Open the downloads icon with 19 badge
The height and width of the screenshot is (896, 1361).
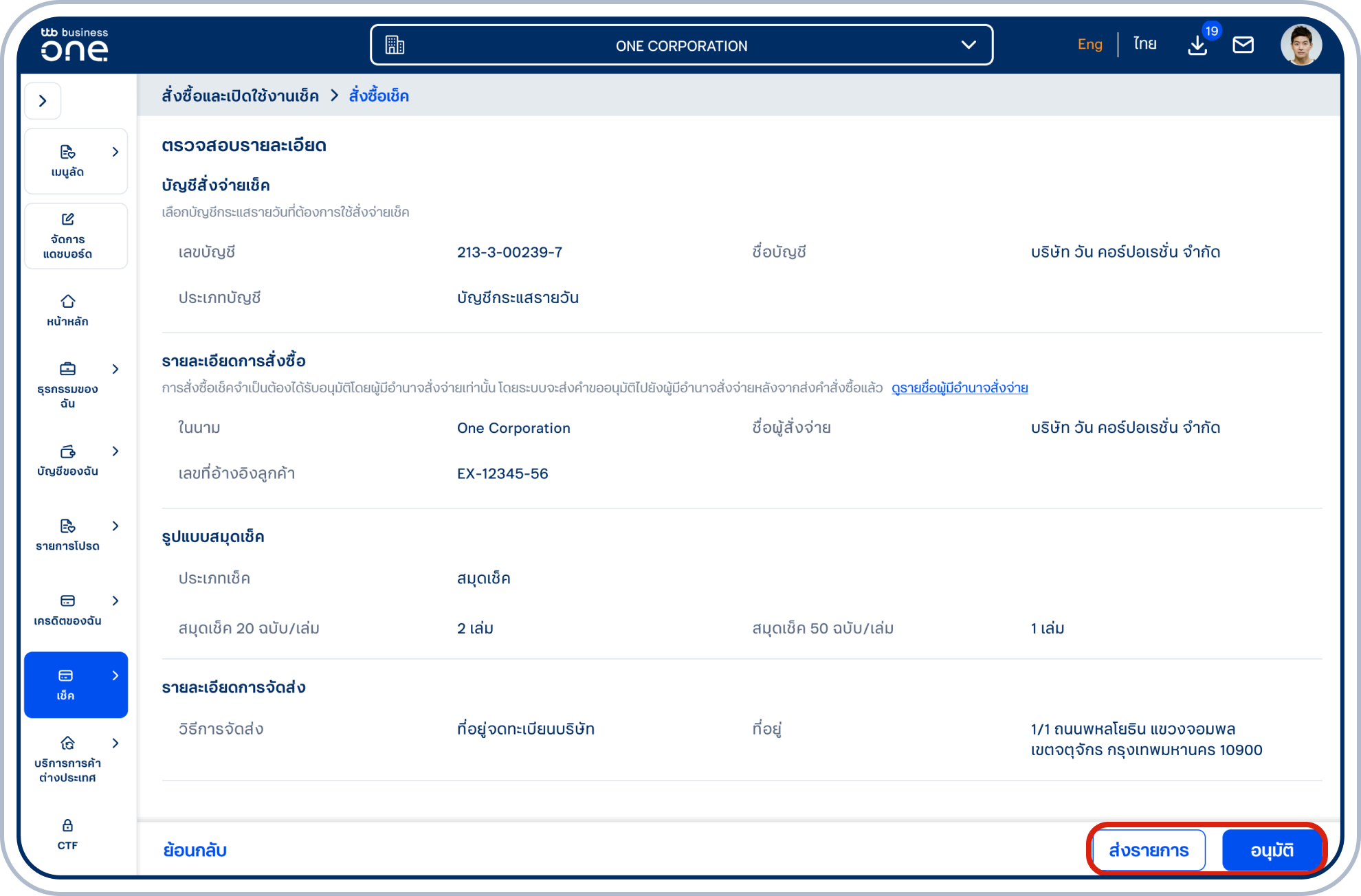point(1197,45)
